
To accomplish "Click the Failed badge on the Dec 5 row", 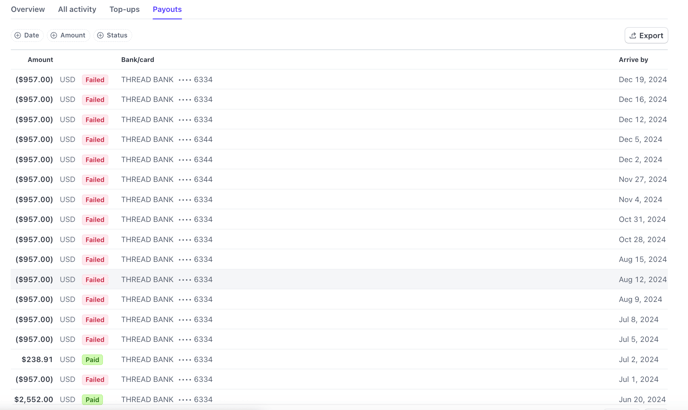I will point(95,140).
